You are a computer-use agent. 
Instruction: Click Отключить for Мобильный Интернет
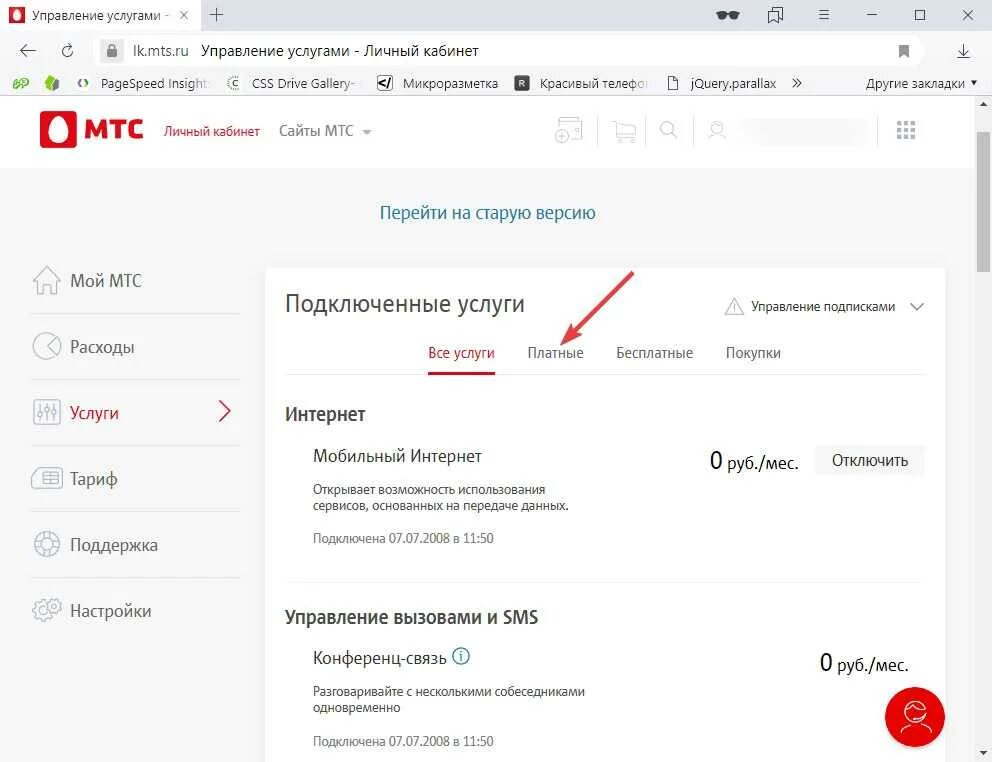pos(869,460)
